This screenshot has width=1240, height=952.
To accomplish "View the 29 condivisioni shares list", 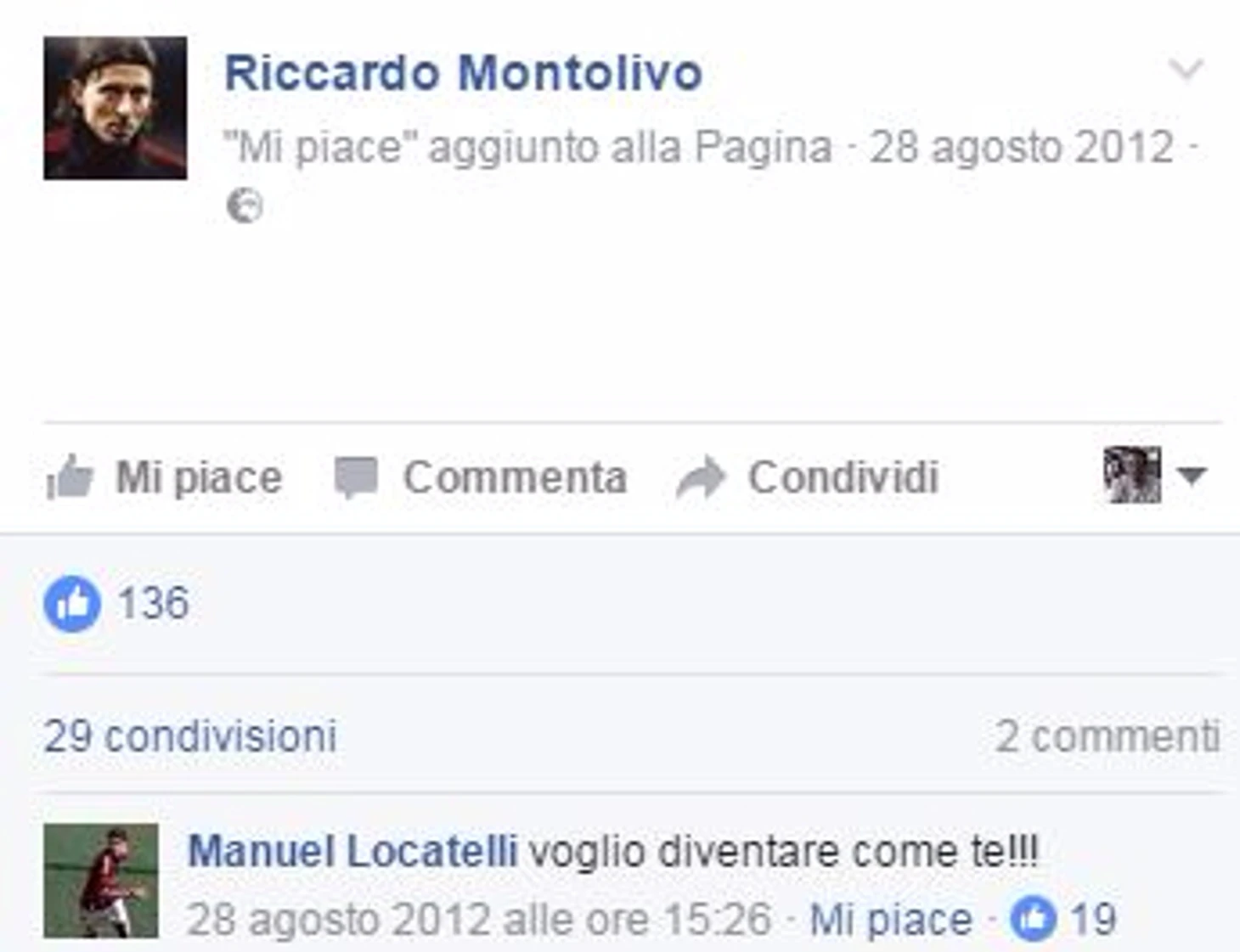I will [190, 735].
